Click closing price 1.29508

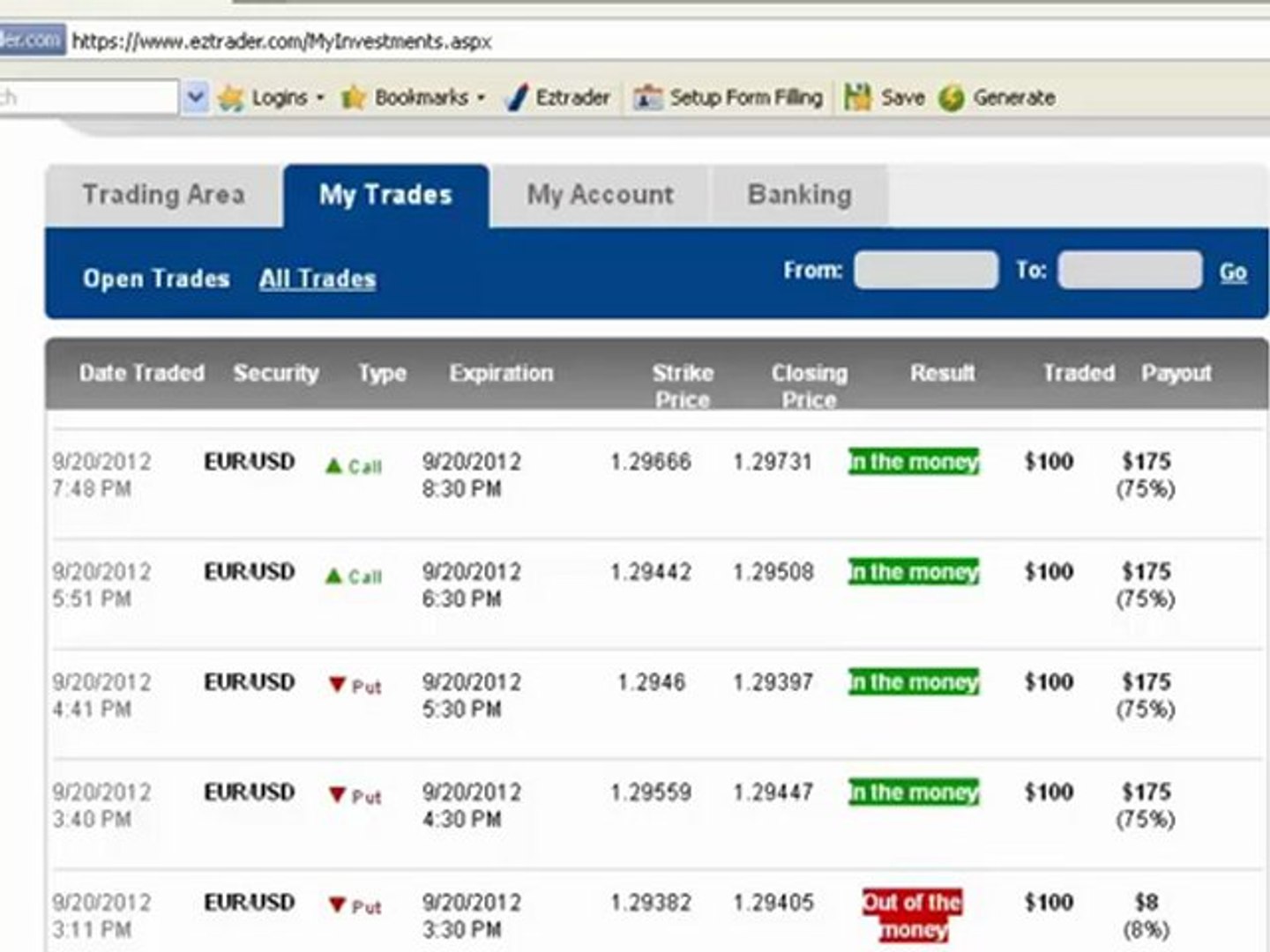pos(773,572)
